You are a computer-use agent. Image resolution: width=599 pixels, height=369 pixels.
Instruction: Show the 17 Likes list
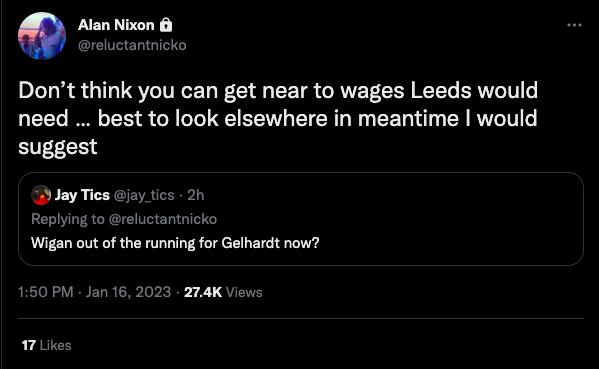coord(47,345)
